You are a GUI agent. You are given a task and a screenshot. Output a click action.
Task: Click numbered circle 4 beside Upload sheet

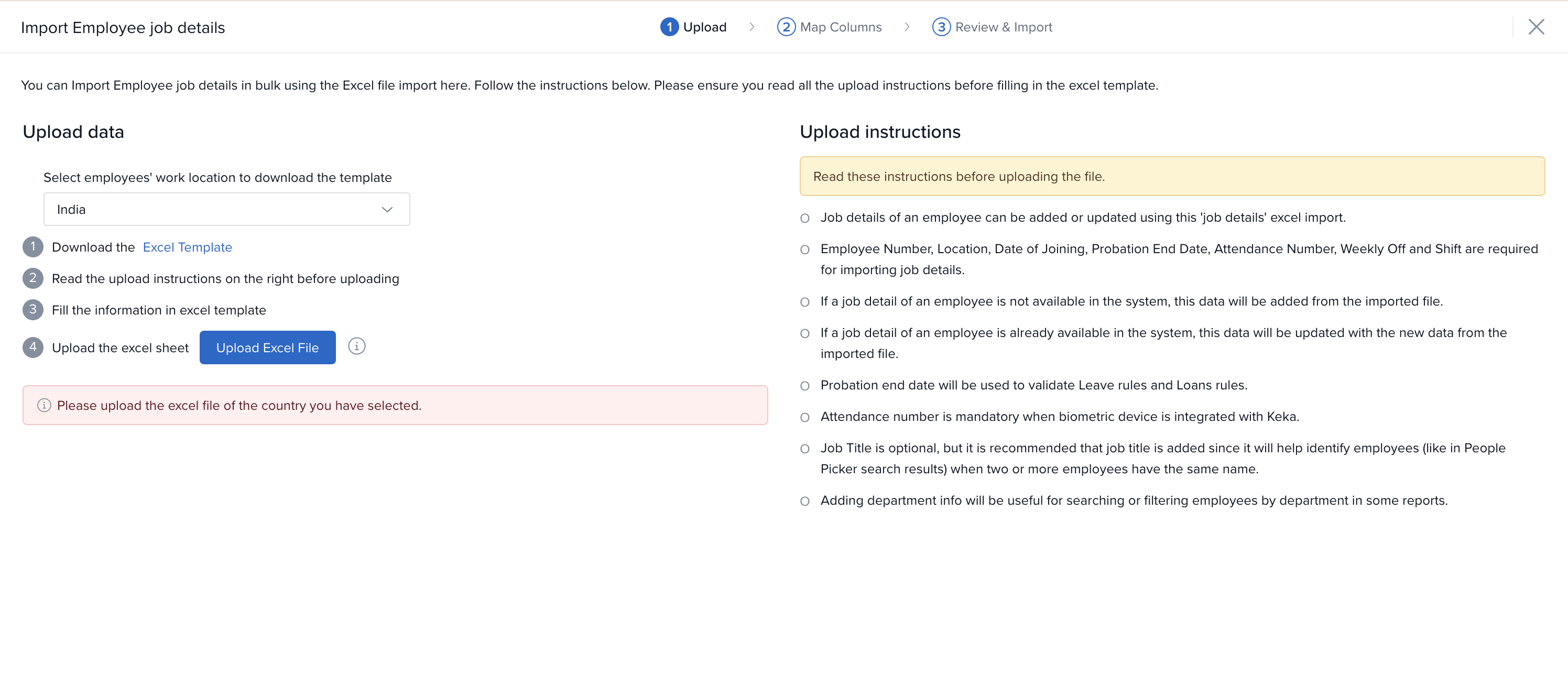[x=33, y=347]
